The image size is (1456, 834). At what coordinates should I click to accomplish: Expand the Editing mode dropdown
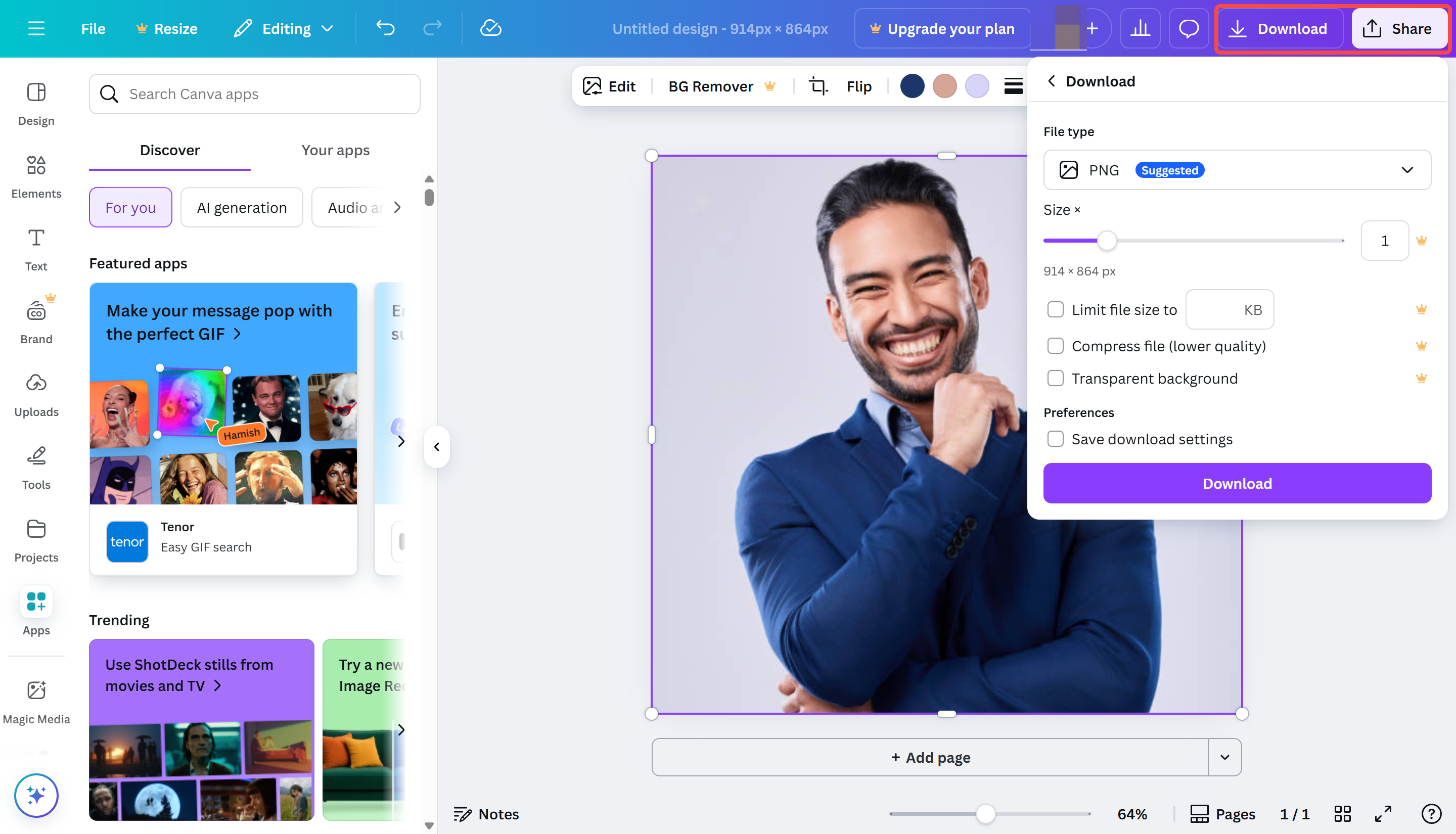[x=328, y=28]
